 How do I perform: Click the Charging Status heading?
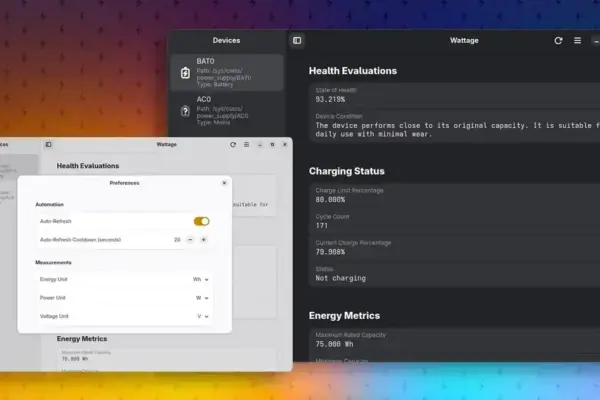(x=347, y=171)
